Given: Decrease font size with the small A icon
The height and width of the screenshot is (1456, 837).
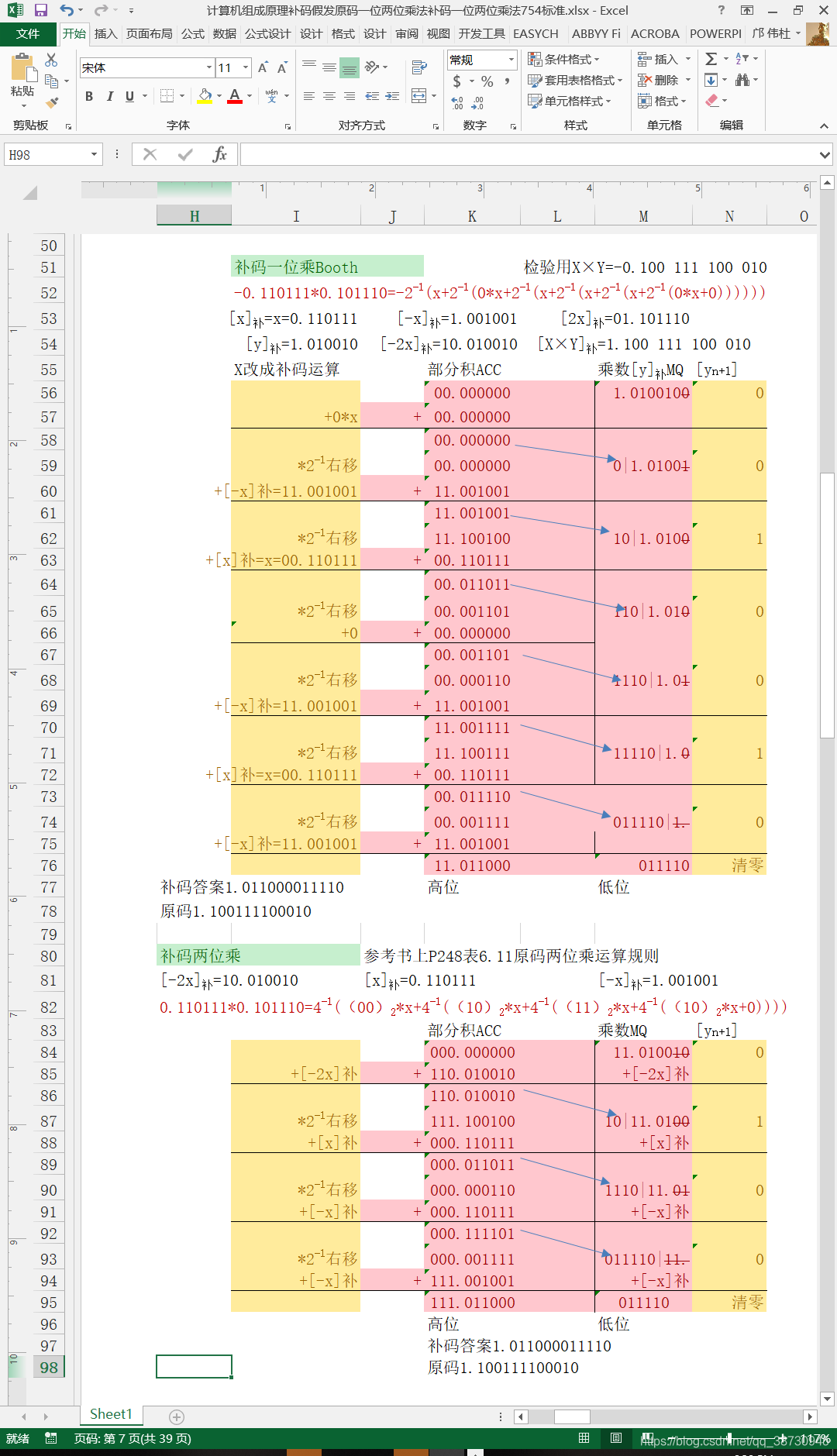Looking at the screenshot, I should coord(282,68).
